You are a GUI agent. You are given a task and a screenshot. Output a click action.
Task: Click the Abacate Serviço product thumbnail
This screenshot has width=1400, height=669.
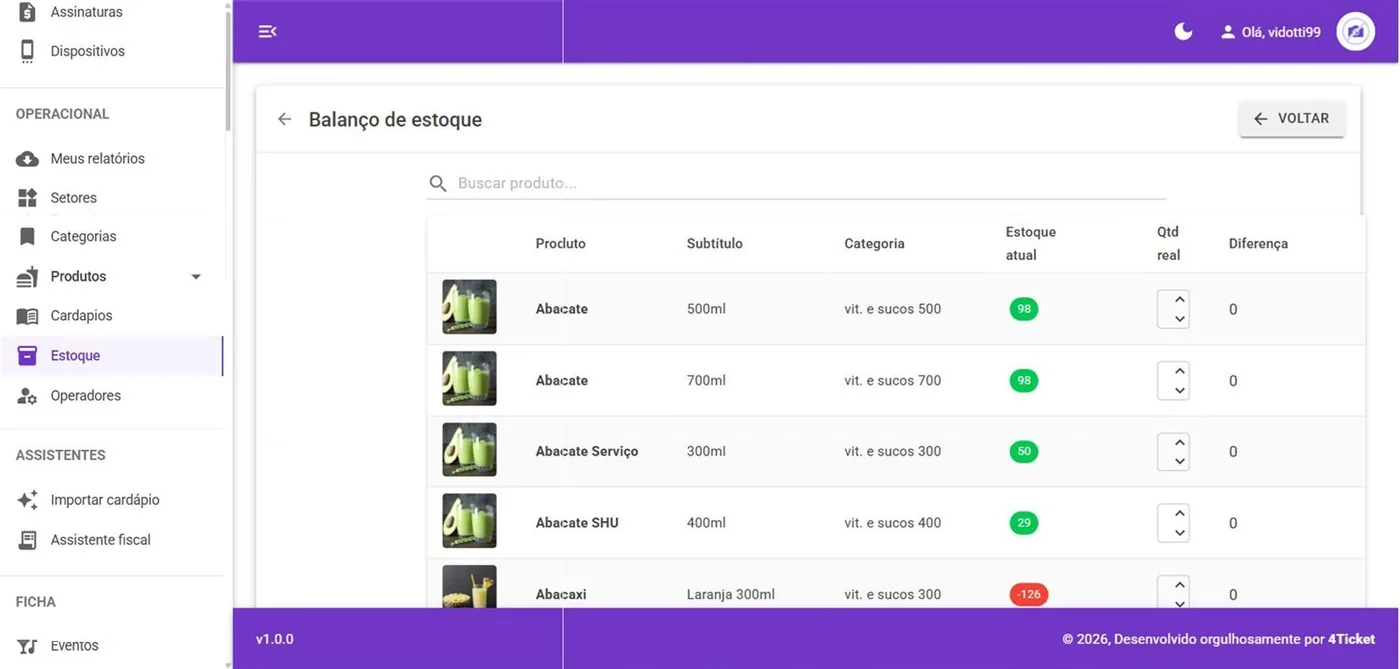click(x=469, y=450)
